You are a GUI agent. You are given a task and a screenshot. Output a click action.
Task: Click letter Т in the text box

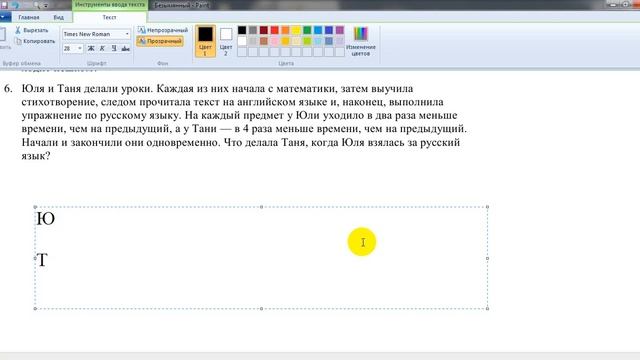pyautogui.click(x=42, y=260)
